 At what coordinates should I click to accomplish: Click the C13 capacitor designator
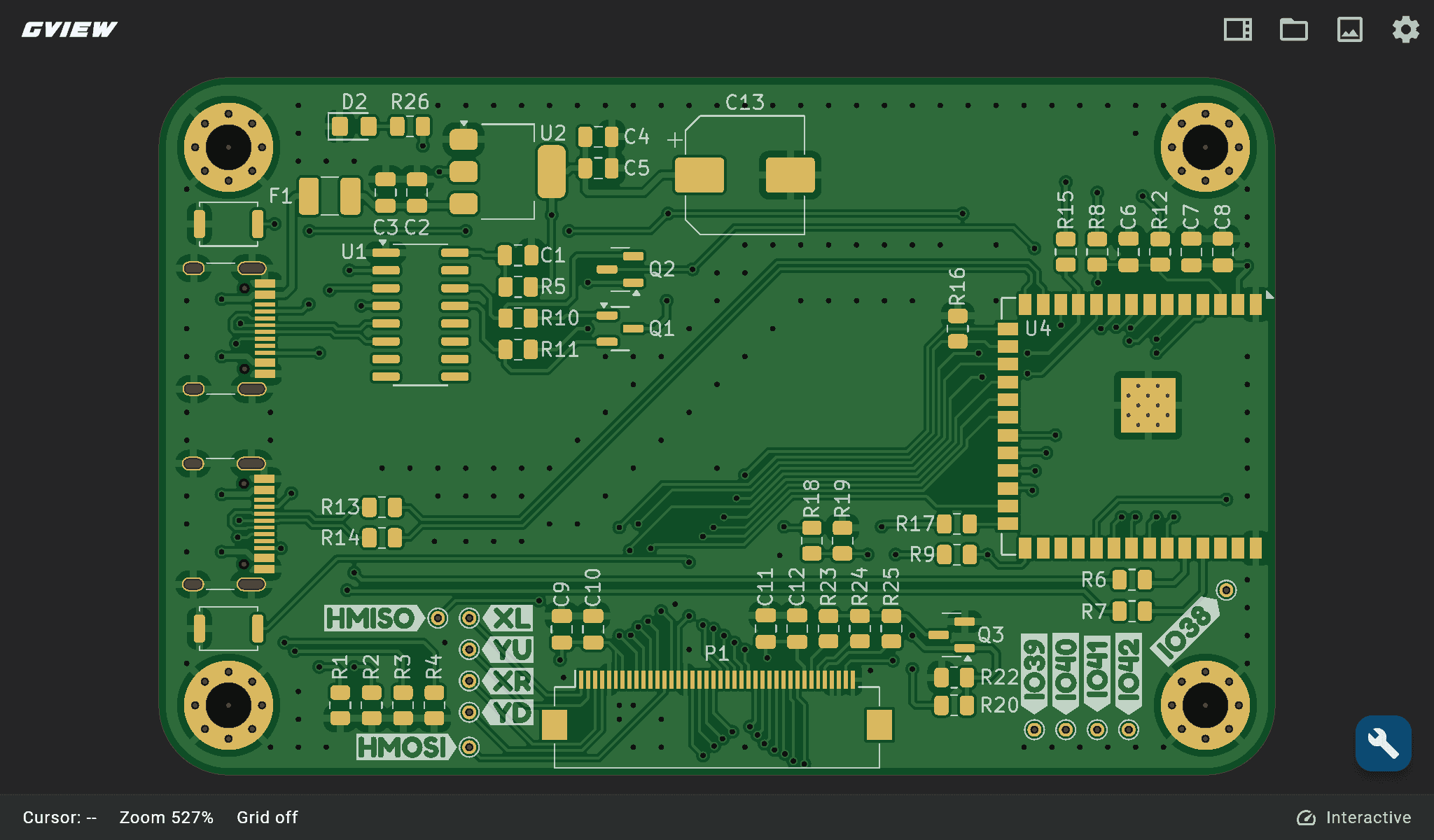pos(744,103)
